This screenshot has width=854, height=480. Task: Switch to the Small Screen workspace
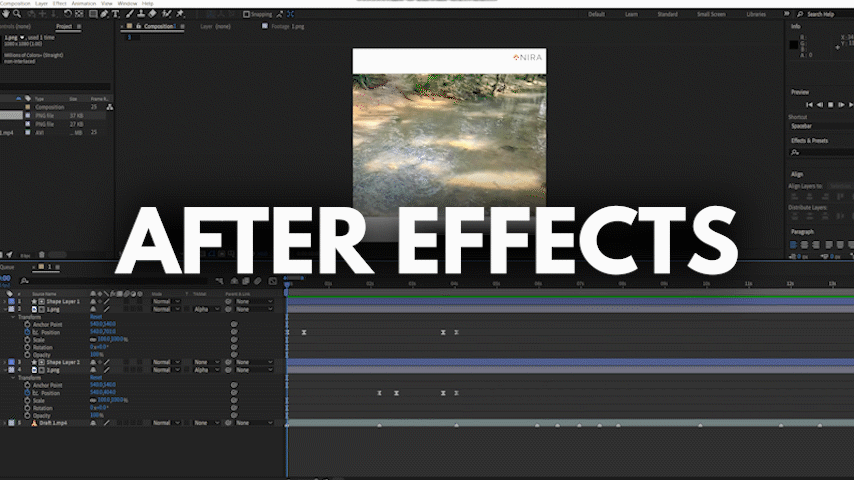tap(711, 14)
